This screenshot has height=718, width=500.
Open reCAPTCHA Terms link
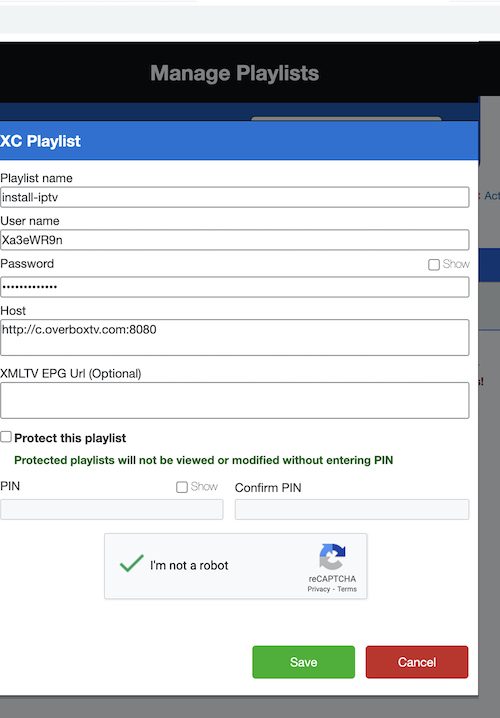[347, 589]
